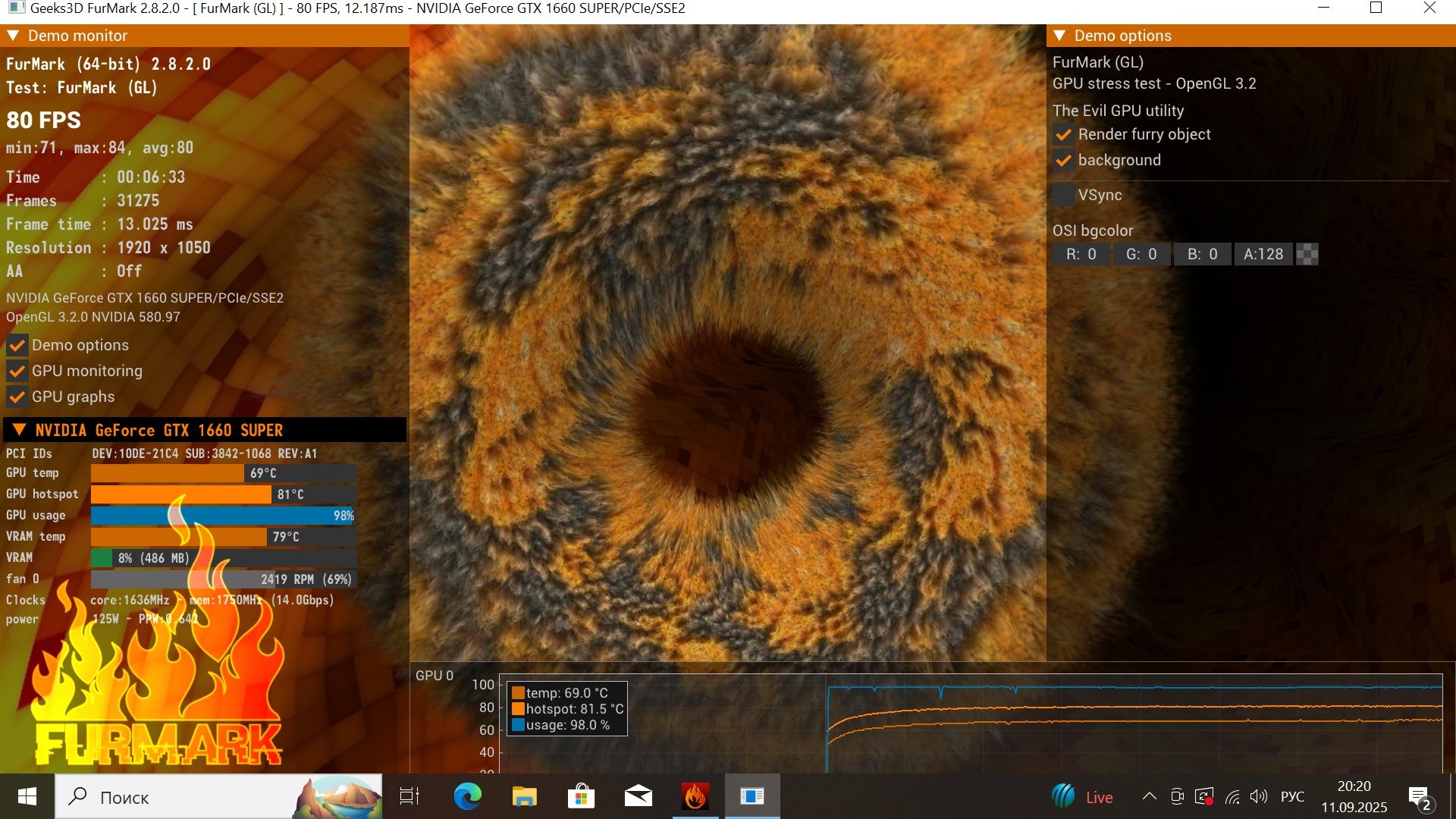
Task: Collapse the NVIDIA GeForce GTX 1660 SUPER section
Action: pos(20,430)
